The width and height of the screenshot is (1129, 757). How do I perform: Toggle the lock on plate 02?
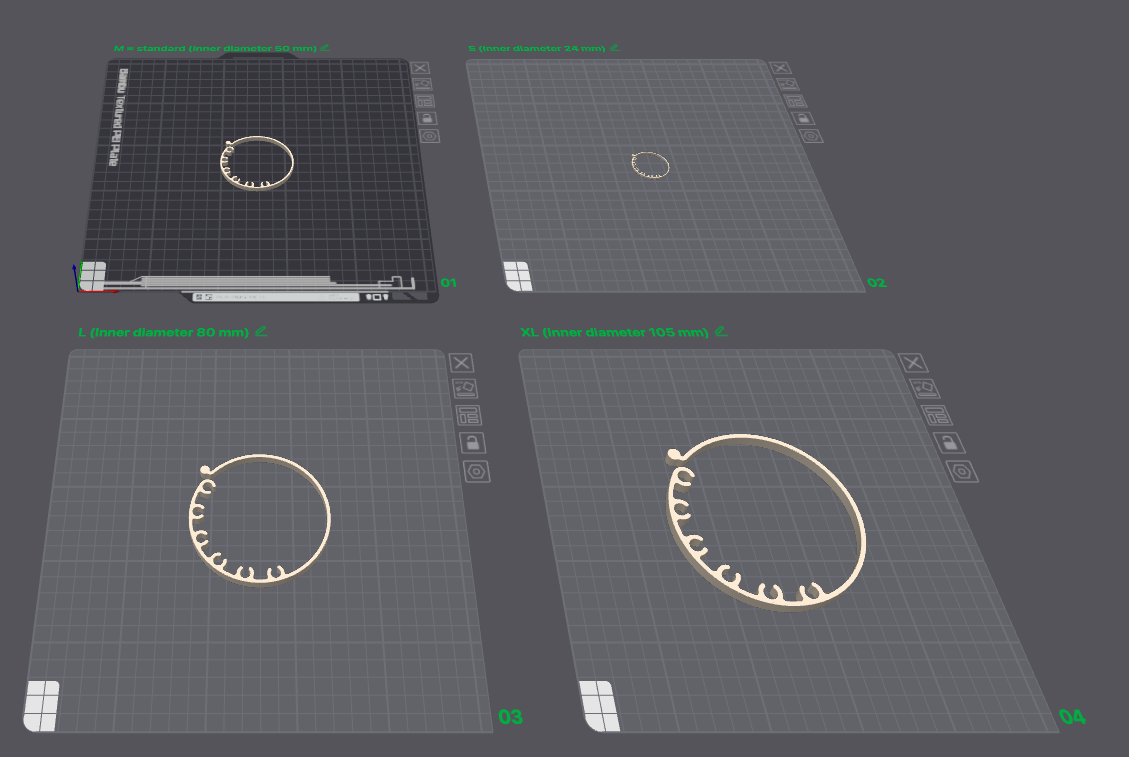coord(804,118)
